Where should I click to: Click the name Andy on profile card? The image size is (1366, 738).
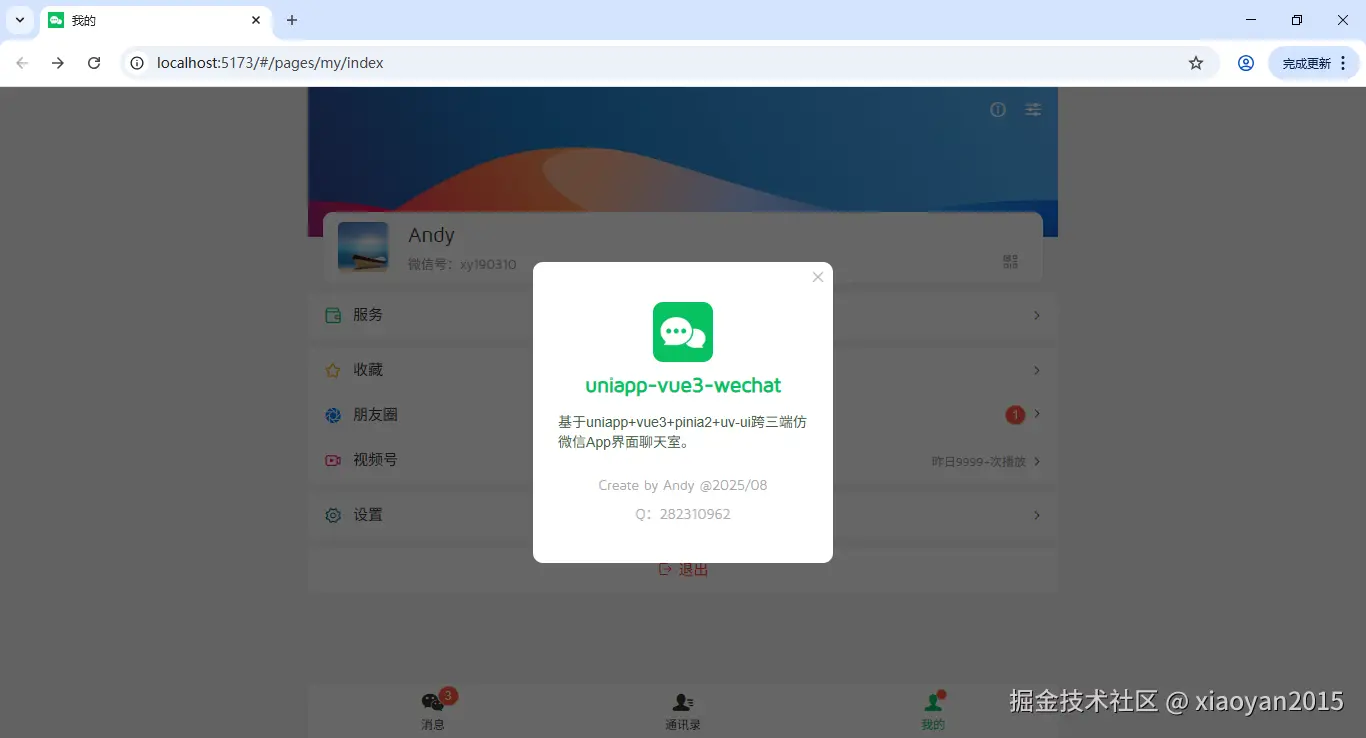[431, 235]
